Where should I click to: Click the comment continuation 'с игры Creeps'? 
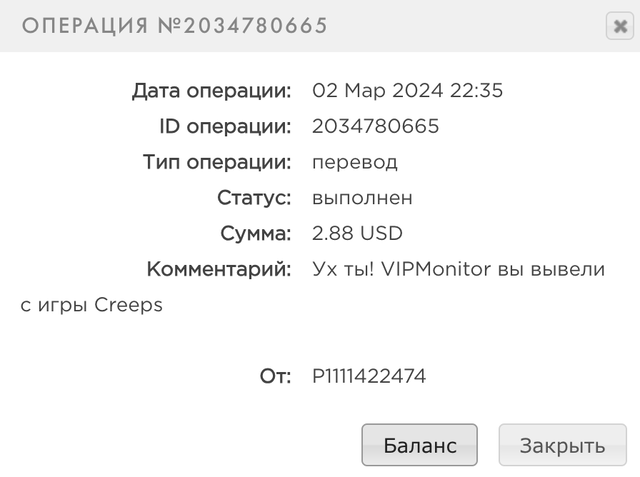tap(91, 305)
